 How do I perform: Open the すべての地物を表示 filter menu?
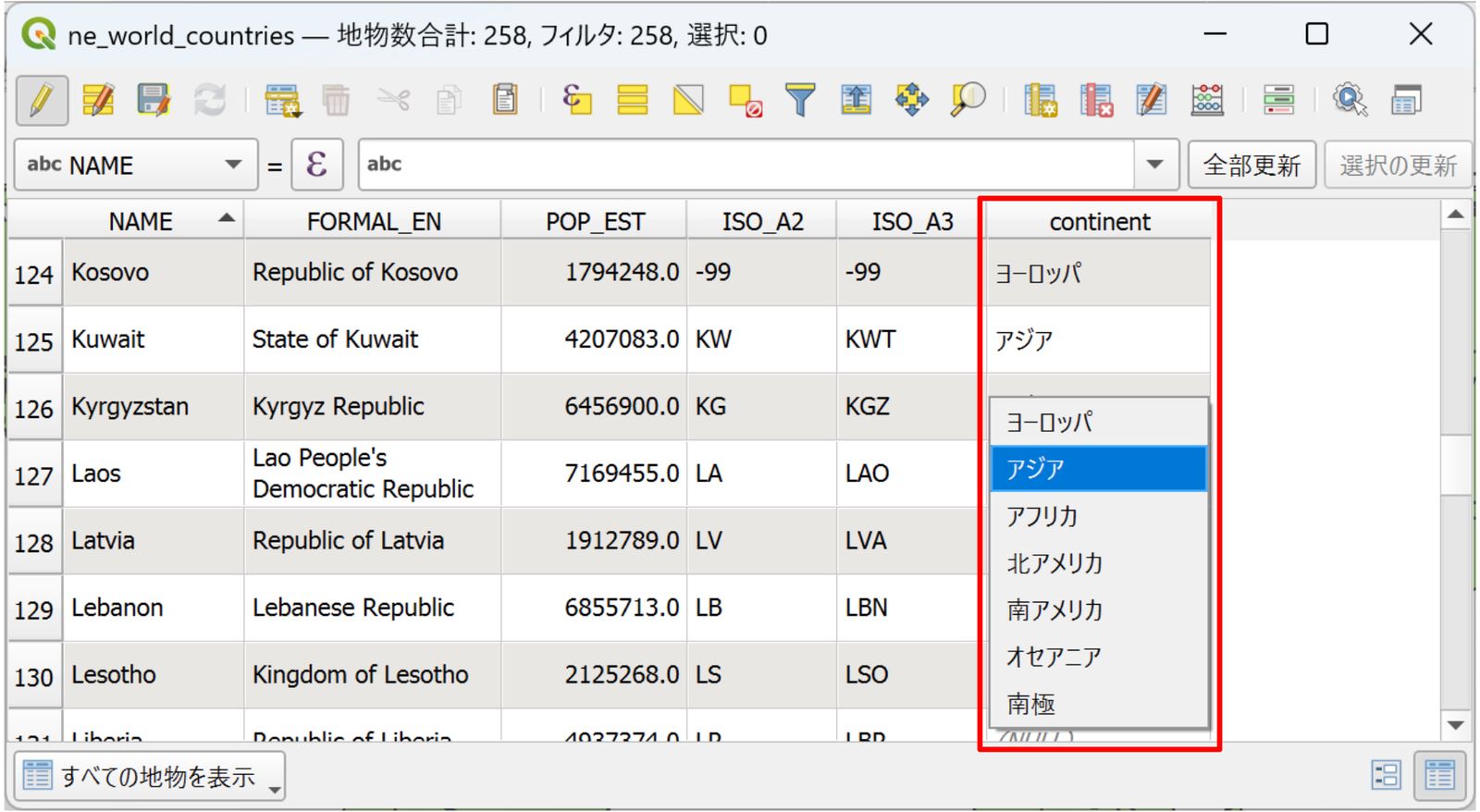(x=150, y=776)
